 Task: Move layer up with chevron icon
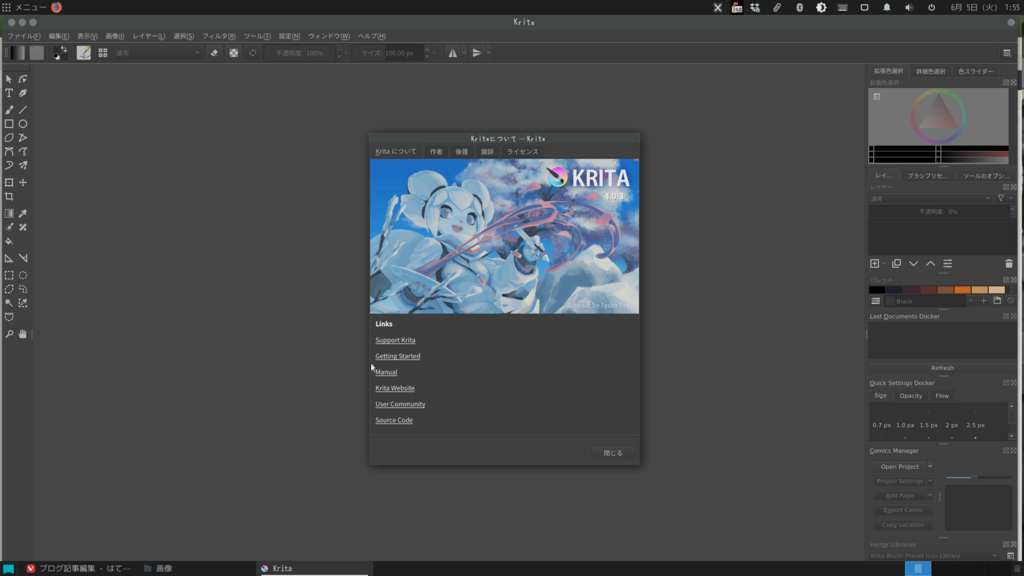[930, 264]
